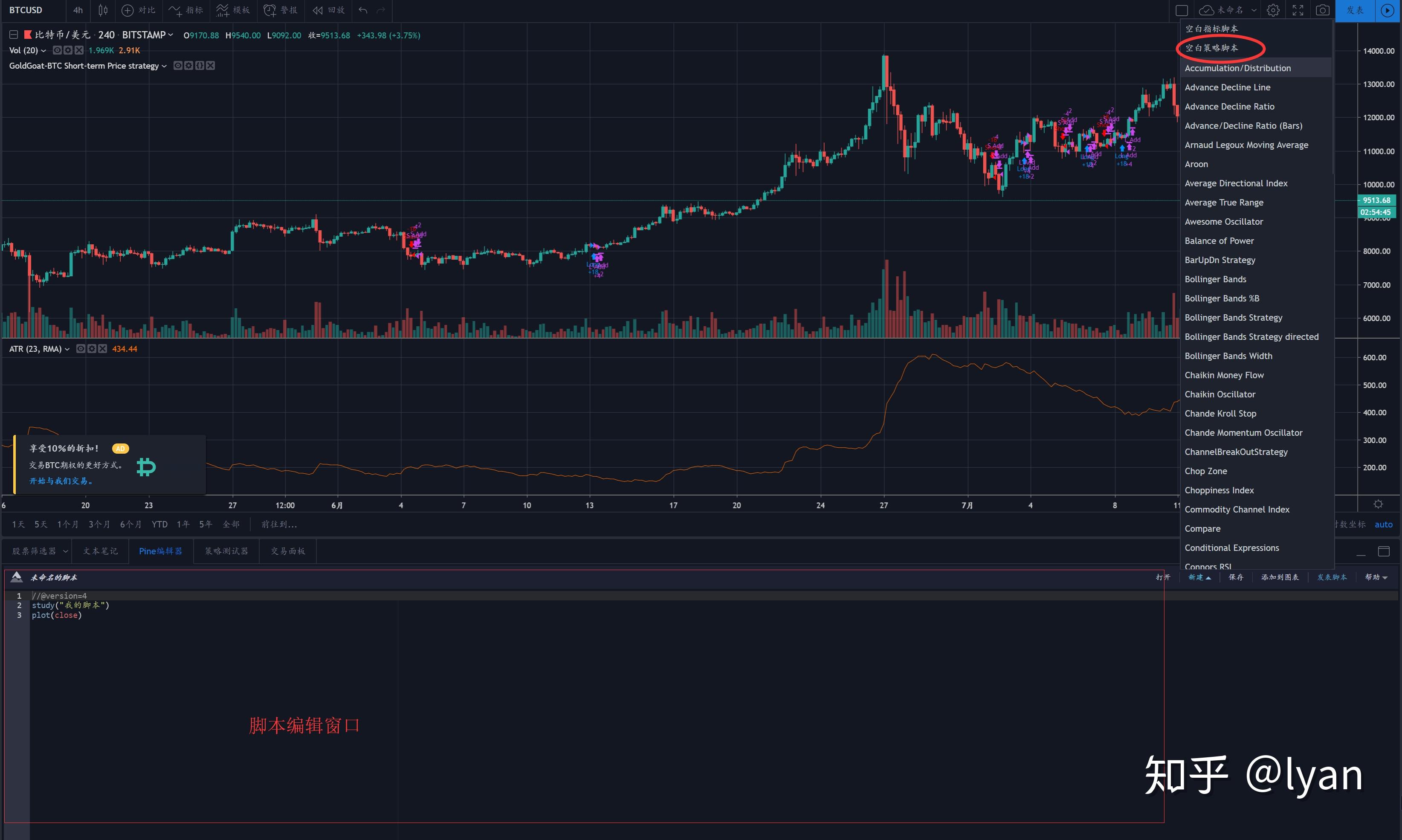Open the candlestick chart style selector
Viewport: 1402px width, 840px height.
pos(103,10)
